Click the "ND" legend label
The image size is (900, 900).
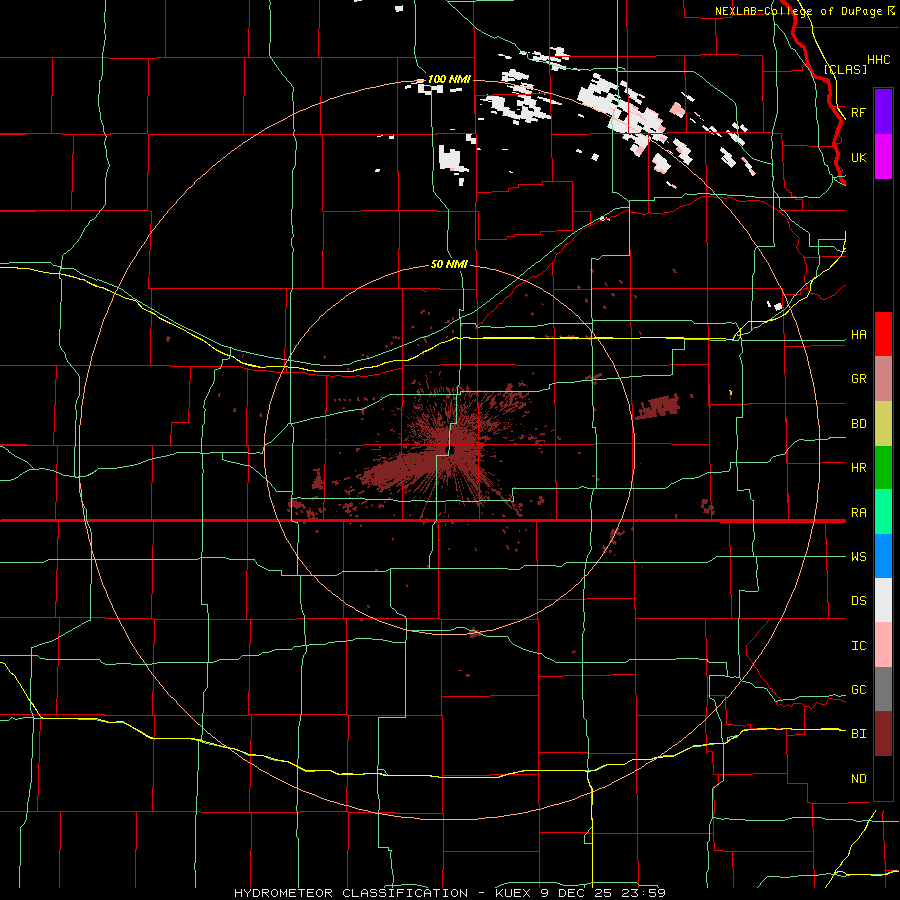859,779
